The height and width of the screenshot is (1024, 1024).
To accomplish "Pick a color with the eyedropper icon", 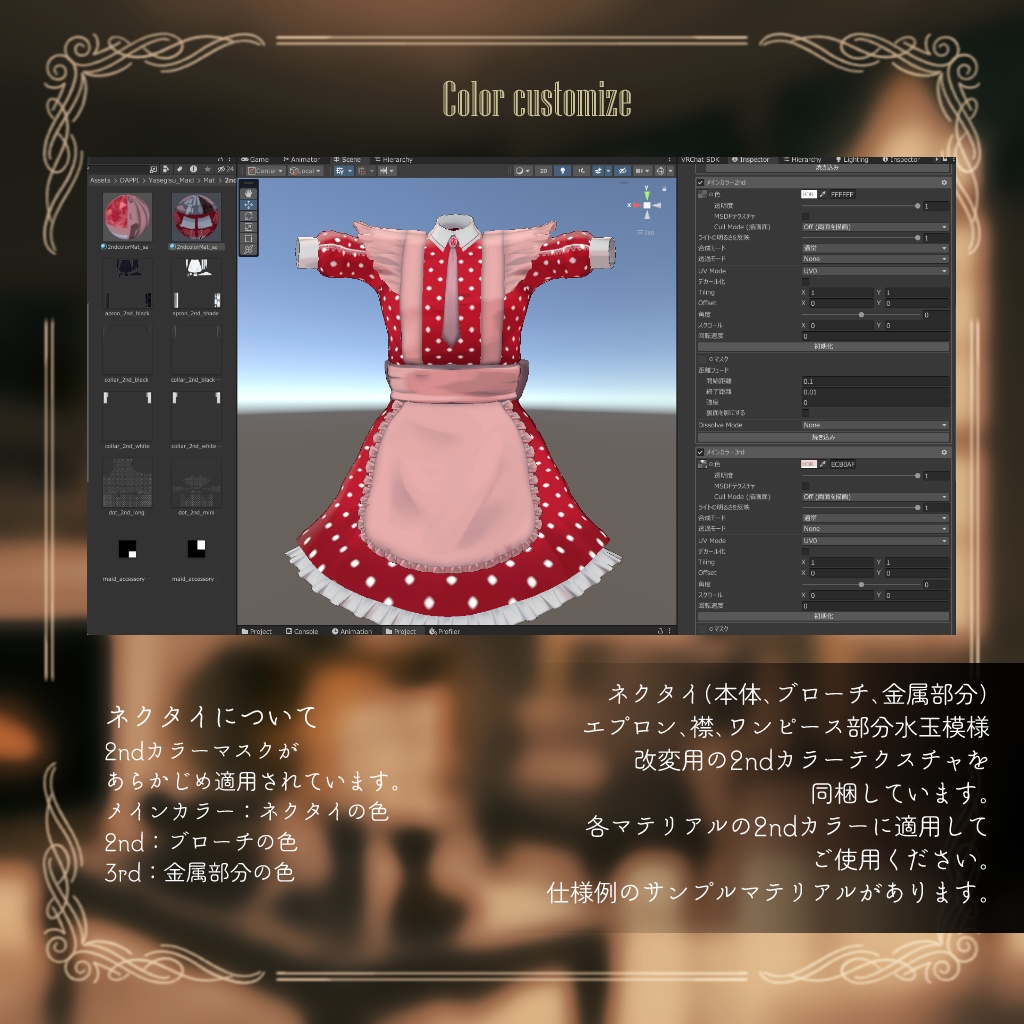I will point(822,194).
